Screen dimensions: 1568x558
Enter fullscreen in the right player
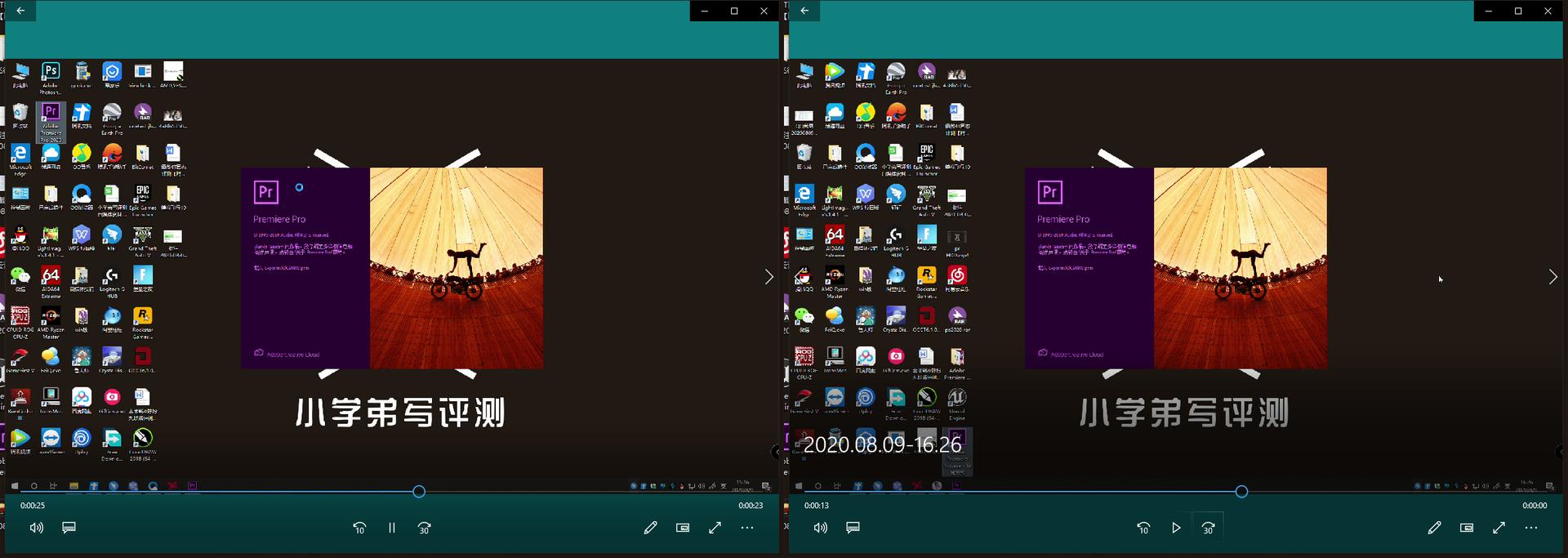(x=1499, y=528)
